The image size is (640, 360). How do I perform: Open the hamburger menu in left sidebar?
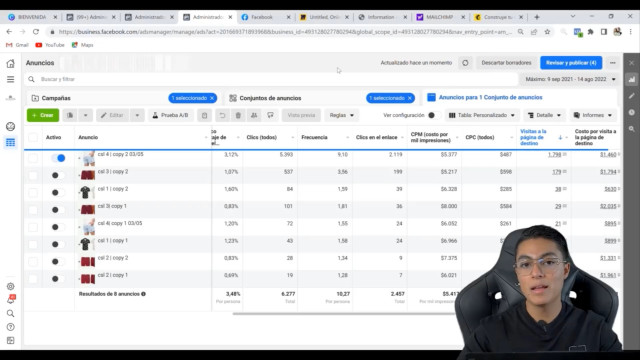coord(11,79)
